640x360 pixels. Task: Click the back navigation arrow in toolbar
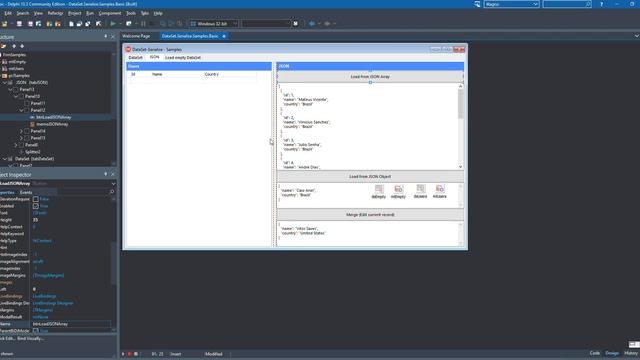point(312,24)
